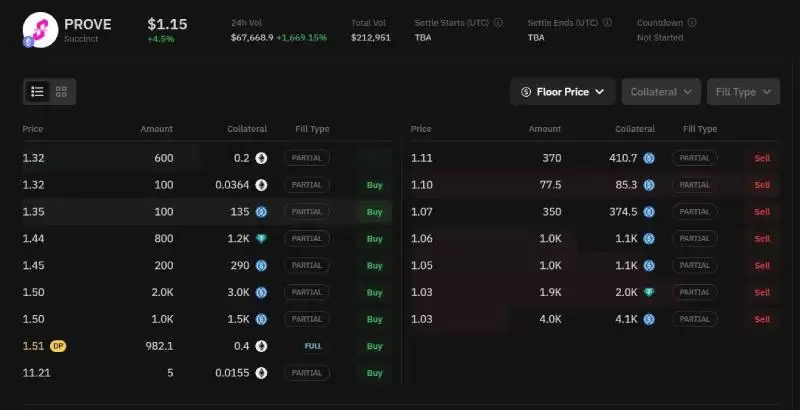Buy the 1.35 price offer
The image size is (800, 410).
click(375, 212)
